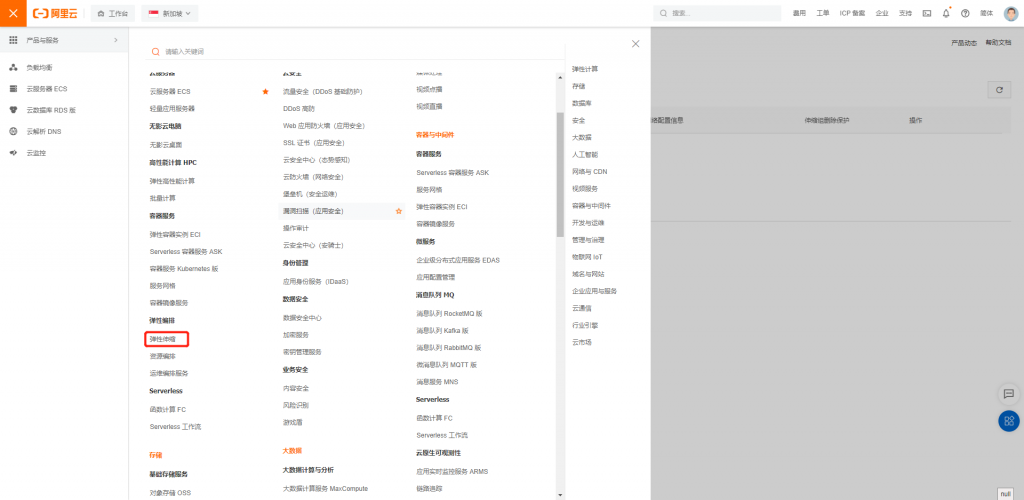Open the 新加坡 region dropdown
Viewport: 1024px width, 500px height.
170,13
